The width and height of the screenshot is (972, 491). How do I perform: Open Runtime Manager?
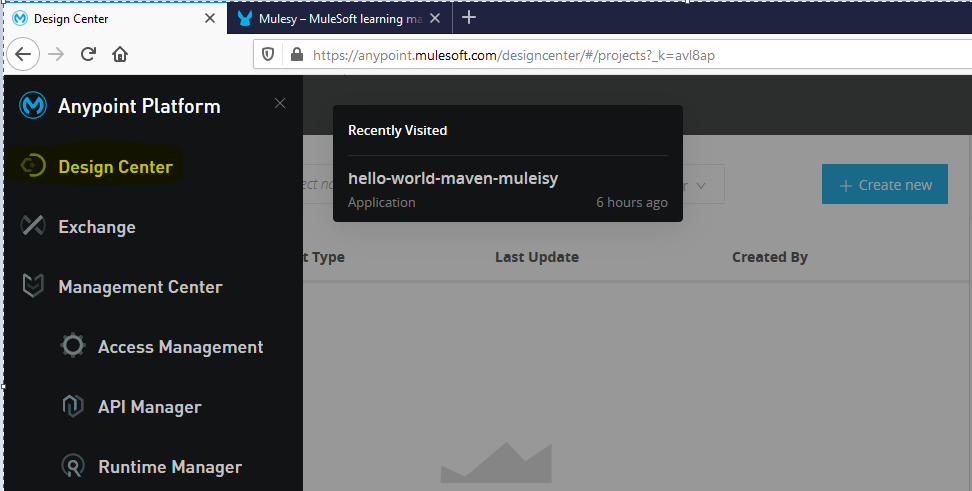[x=170, y=467]
